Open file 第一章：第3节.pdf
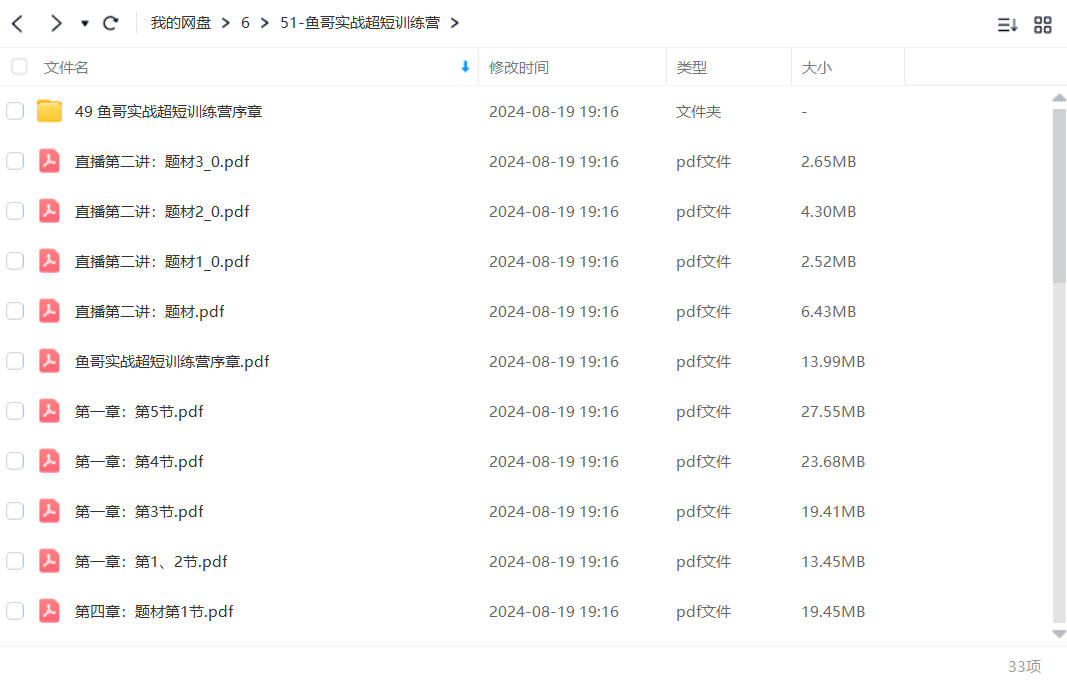The image size is (1067, 687). coord(139,511)
